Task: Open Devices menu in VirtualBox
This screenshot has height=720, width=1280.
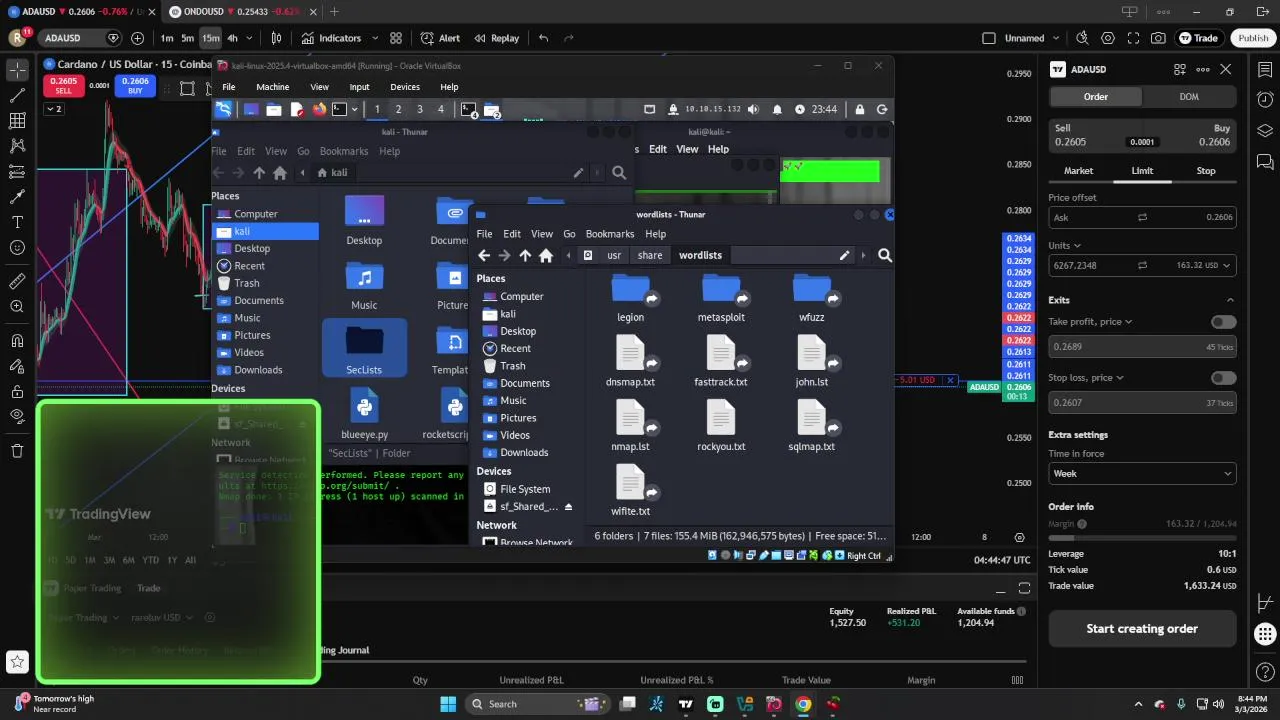Action: click(405, 87)
